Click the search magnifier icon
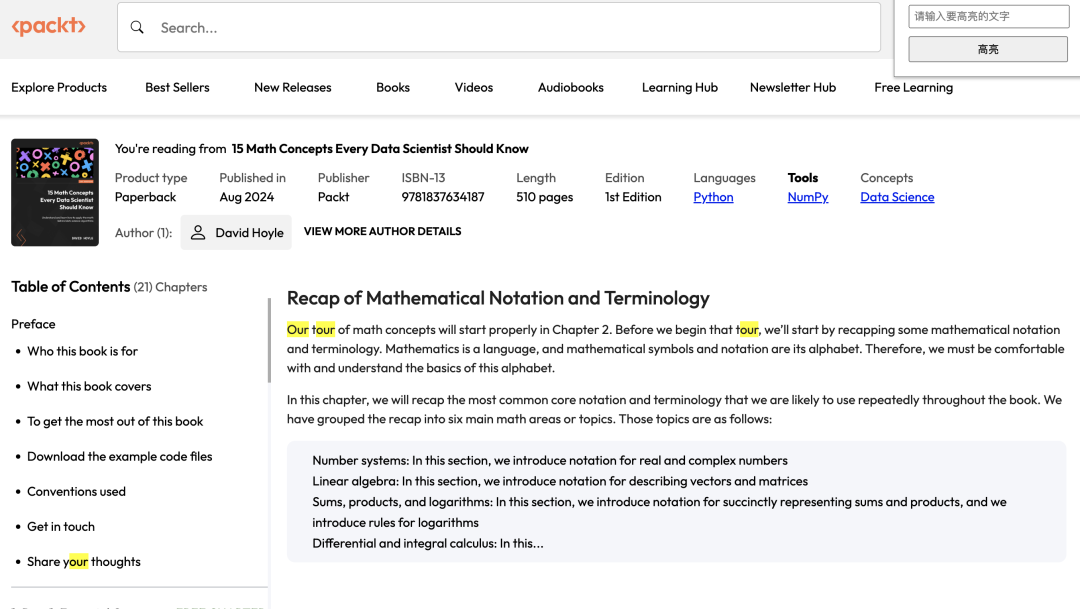The image size is (1080, 609). (x=137, y=27)
